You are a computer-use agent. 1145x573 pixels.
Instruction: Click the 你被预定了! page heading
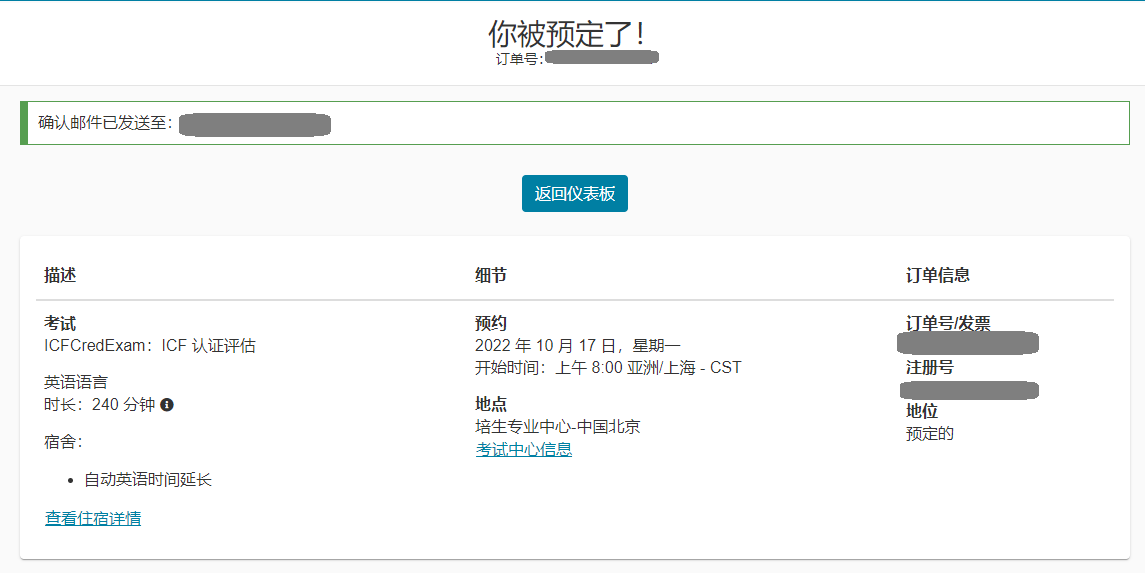(x=566, y=33)
